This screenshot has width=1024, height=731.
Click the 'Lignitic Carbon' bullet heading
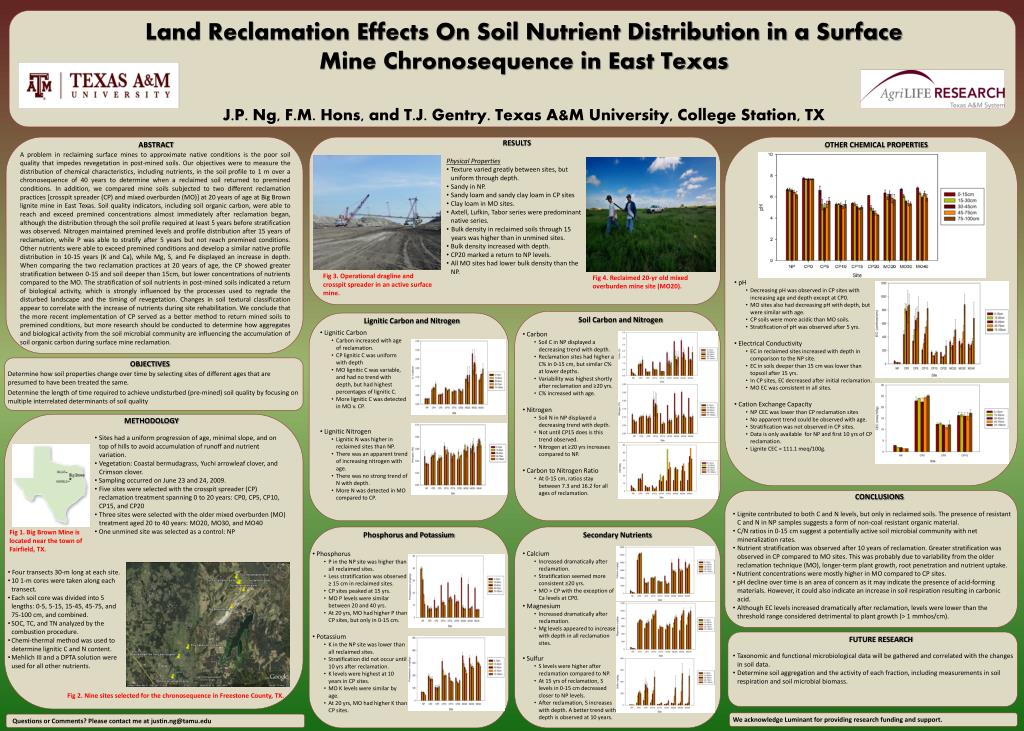(345, 333)
